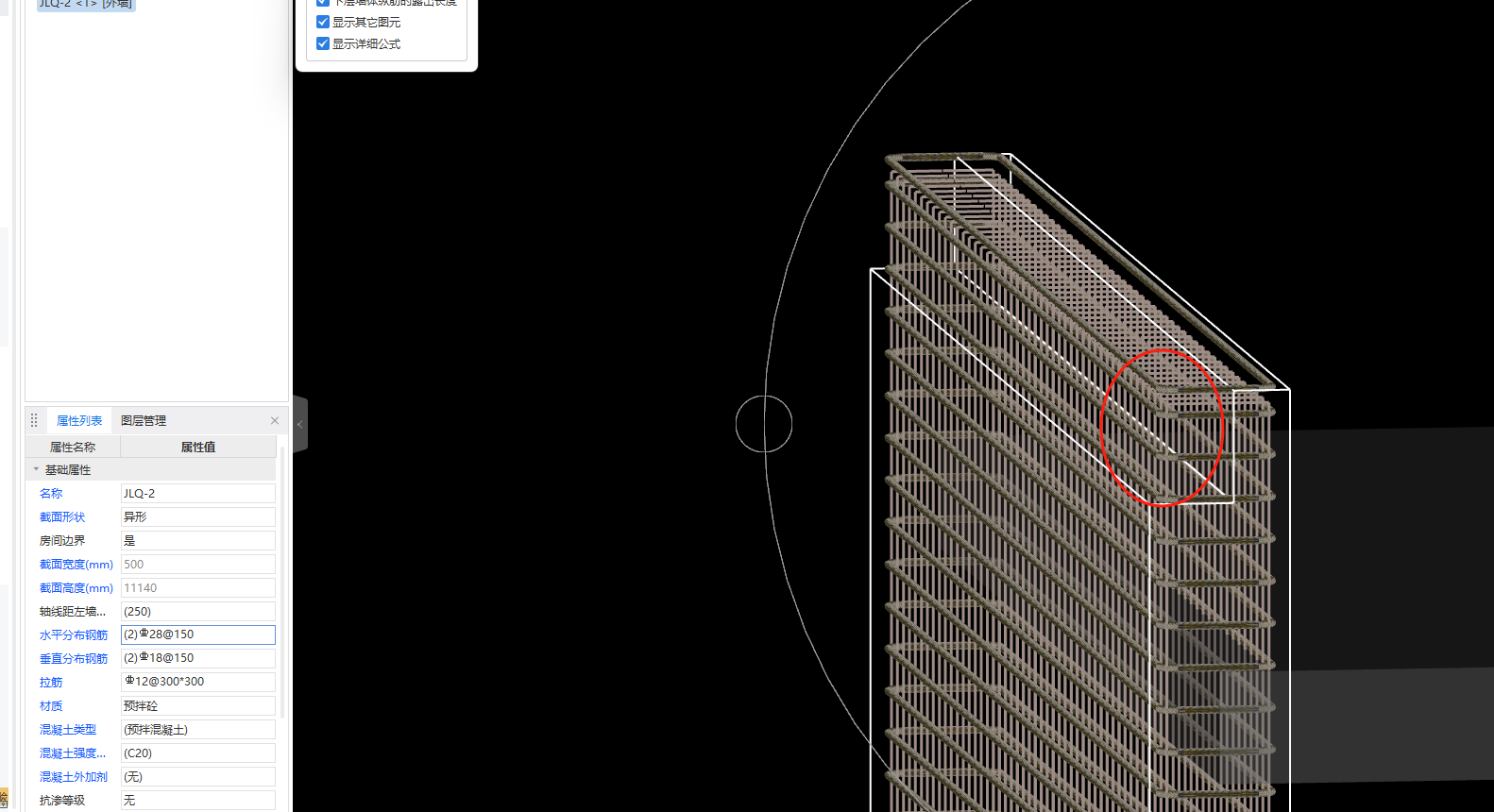This screenshot has height=812, width=1494.
Task: Click the 房间边界 property label
Action: 62,540
